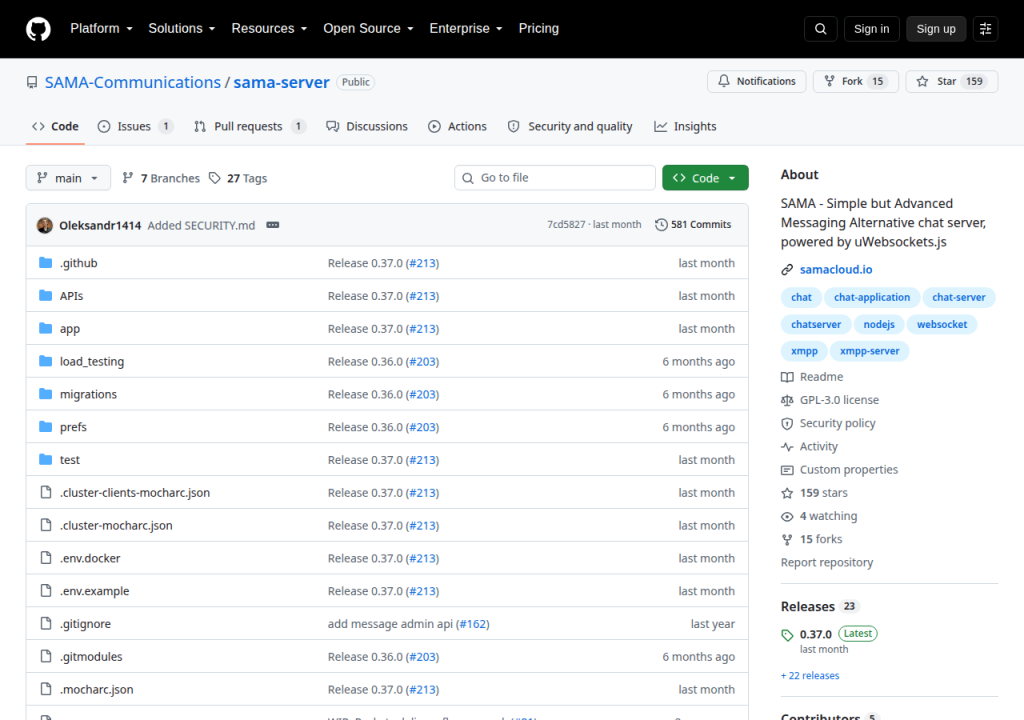
Task: Click the Notifications bell button
Action: (756, 81)
